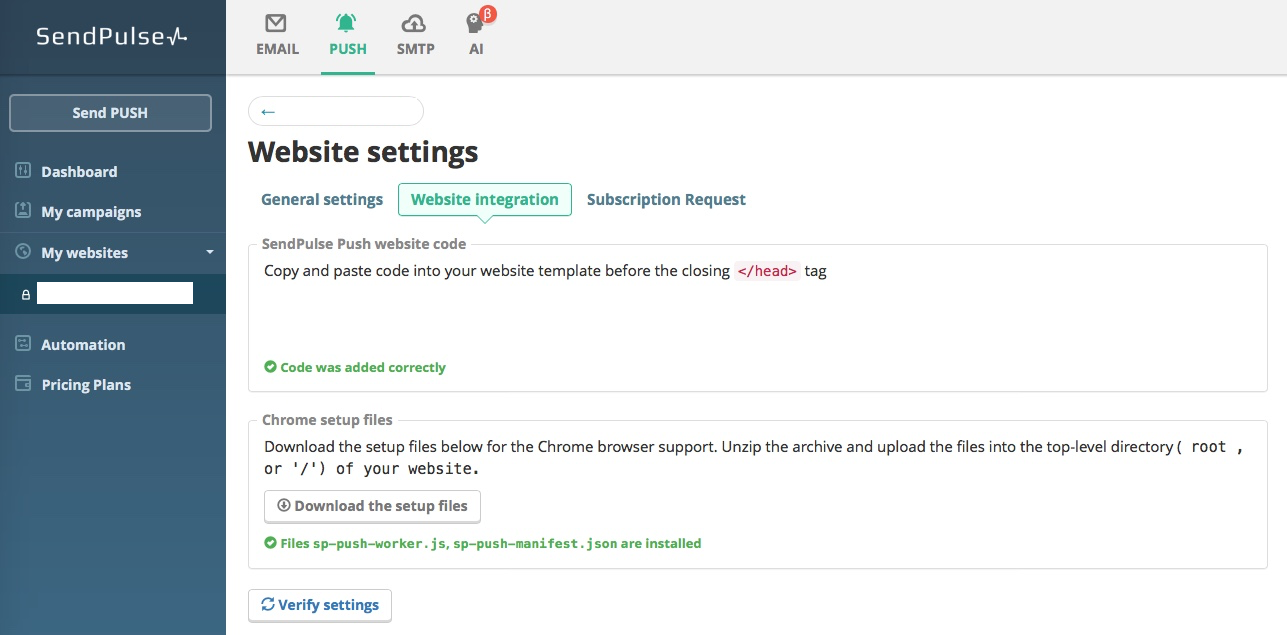
Task: Open the Subscription Request tab
Action: tap(666, 199)
